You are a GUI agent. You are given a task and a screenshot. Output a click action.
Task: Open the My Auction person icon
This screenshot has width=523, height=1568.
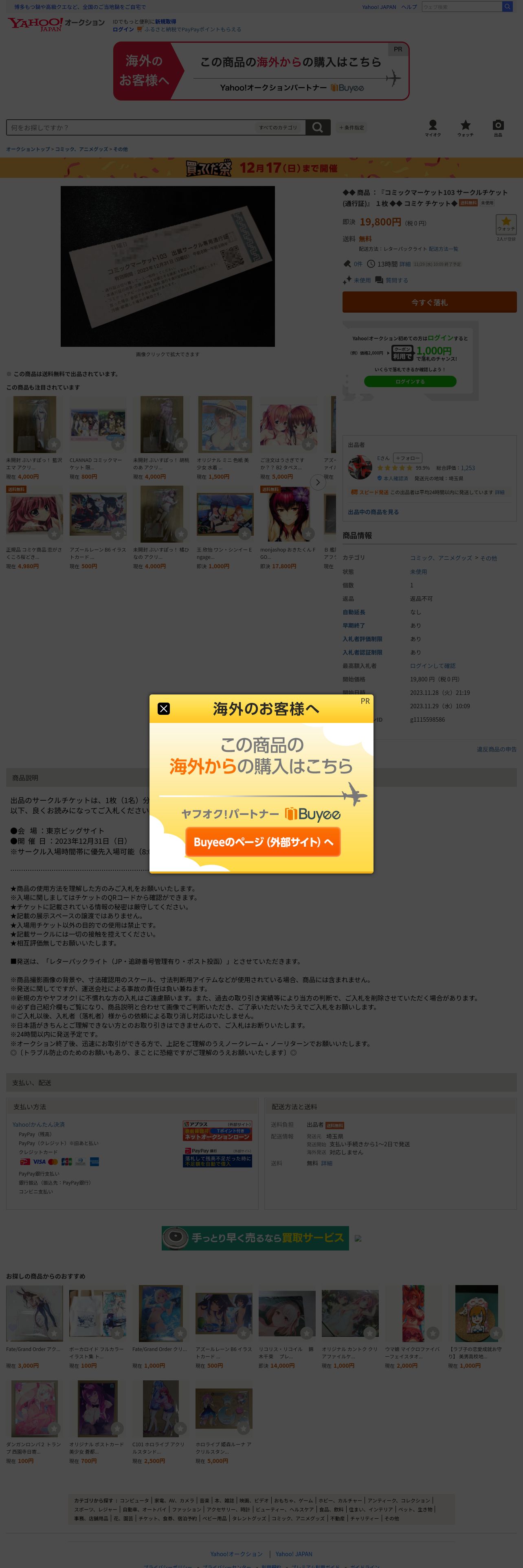433,128
